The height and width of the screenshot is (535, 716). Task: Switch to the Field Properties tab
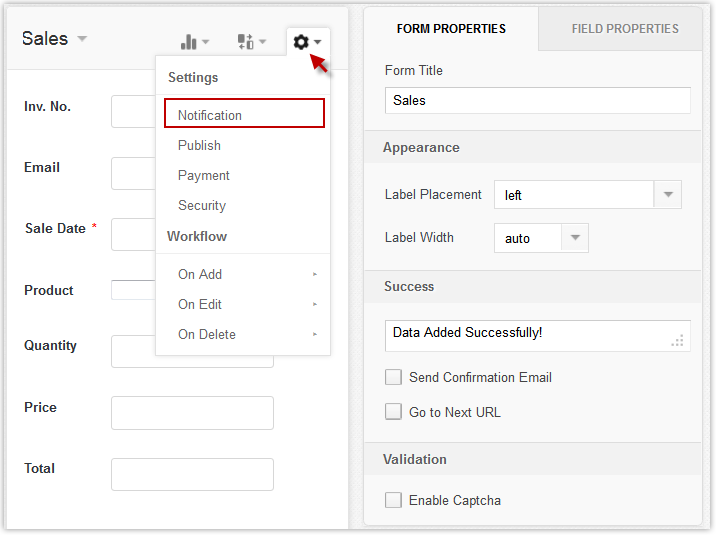[x=625, y=29]
